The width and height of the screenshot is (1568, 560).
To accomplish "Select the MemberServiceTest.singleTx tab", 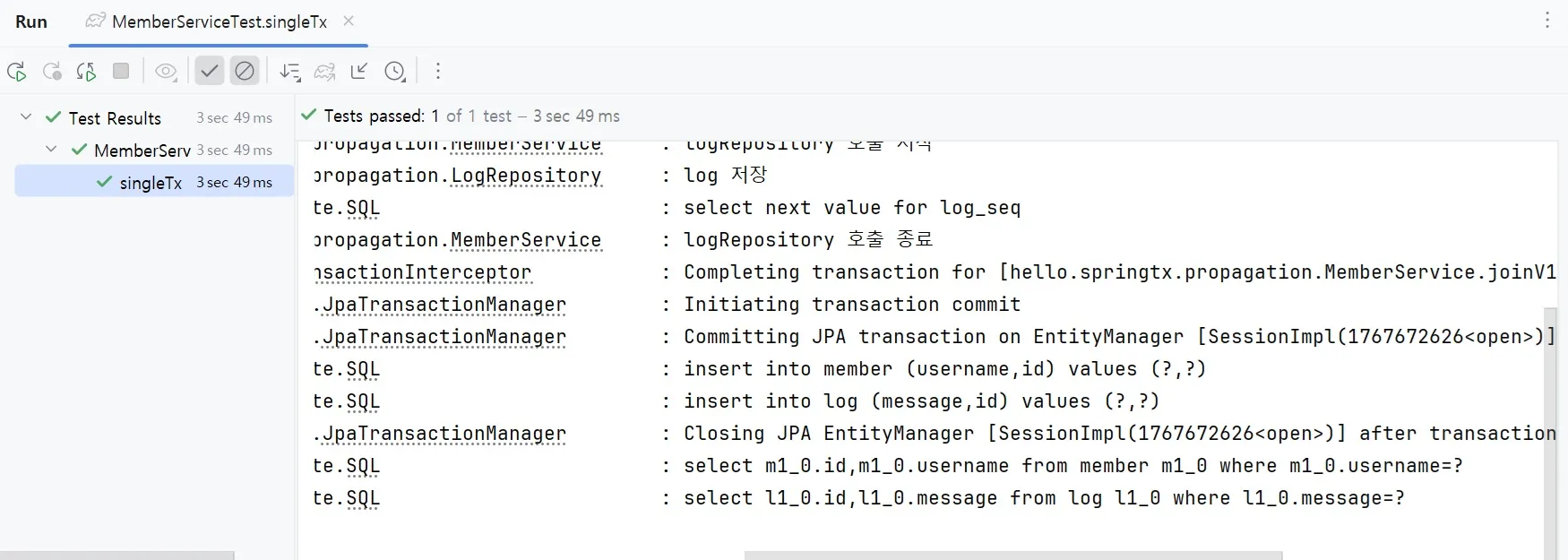I will click(x=218, y=22).
